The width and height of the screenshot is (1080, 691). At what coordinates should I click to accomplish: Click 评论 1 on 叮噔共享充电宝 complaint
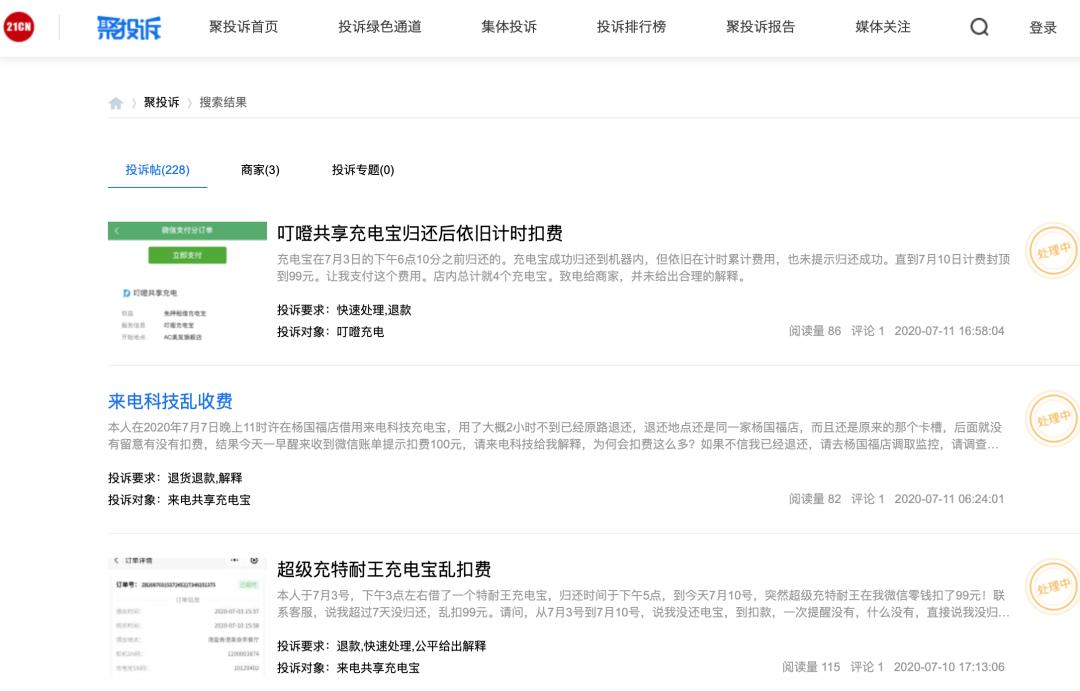[867, 331]
